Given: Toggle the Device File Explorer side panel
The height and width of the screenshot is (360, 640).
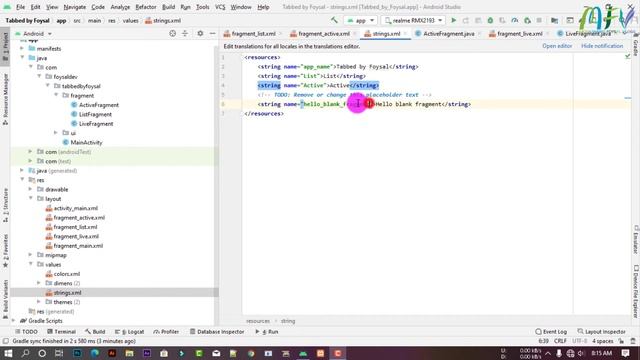Looking at the screenshot, I should point(636,291).
